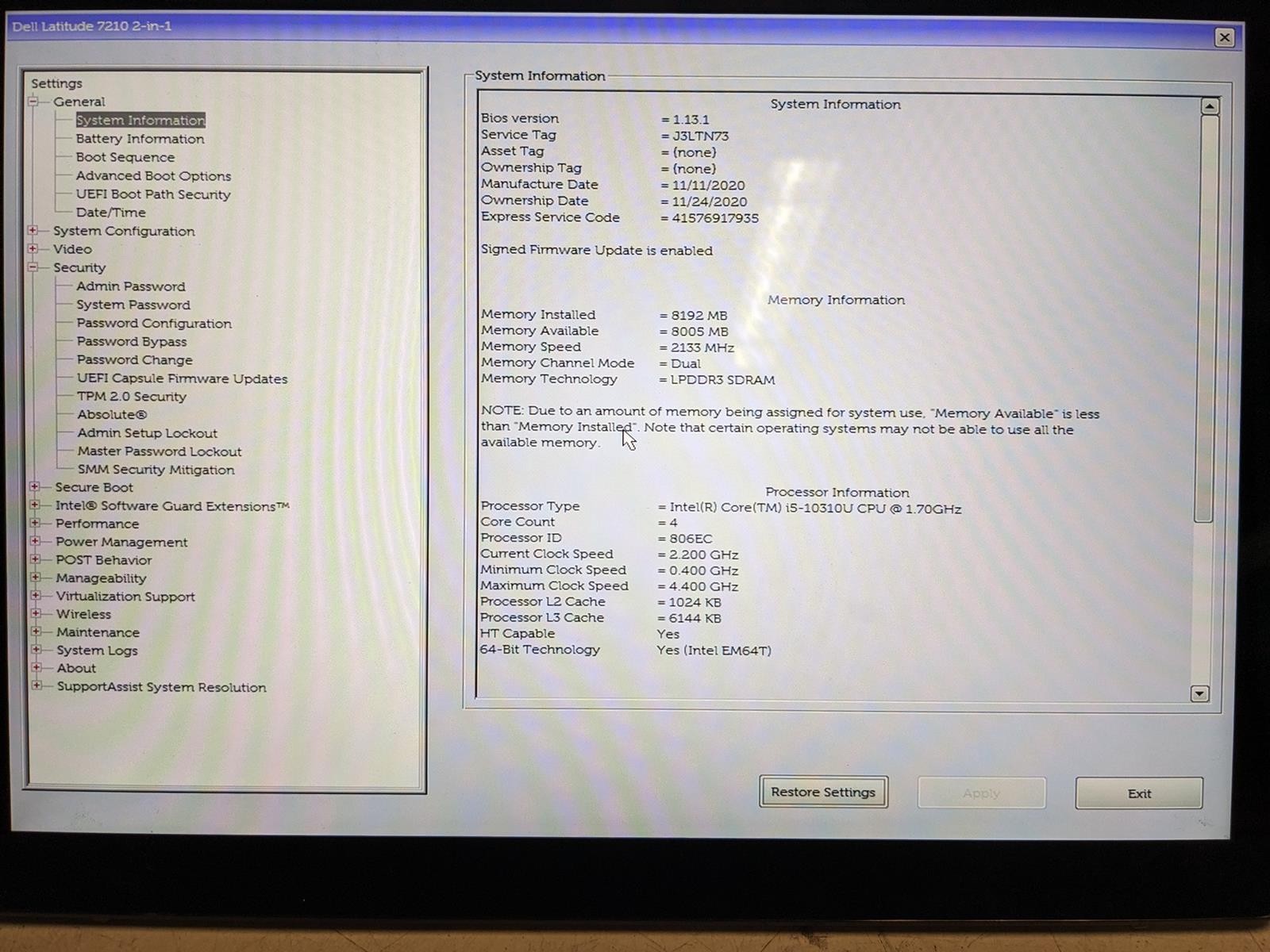Select System Information in the tree

tap(140, 120)
